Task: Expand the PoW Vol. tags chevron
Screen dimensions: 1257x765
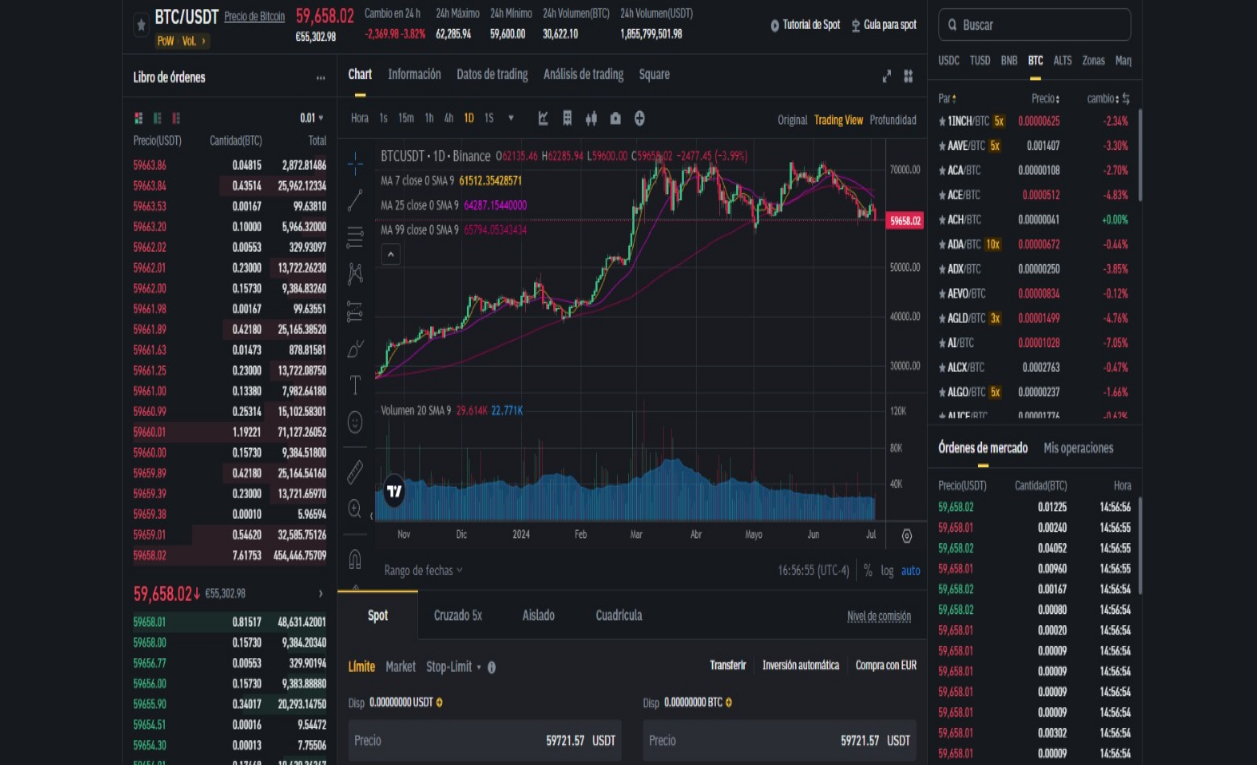Action: pyautogui.click(x=204, y=41)
